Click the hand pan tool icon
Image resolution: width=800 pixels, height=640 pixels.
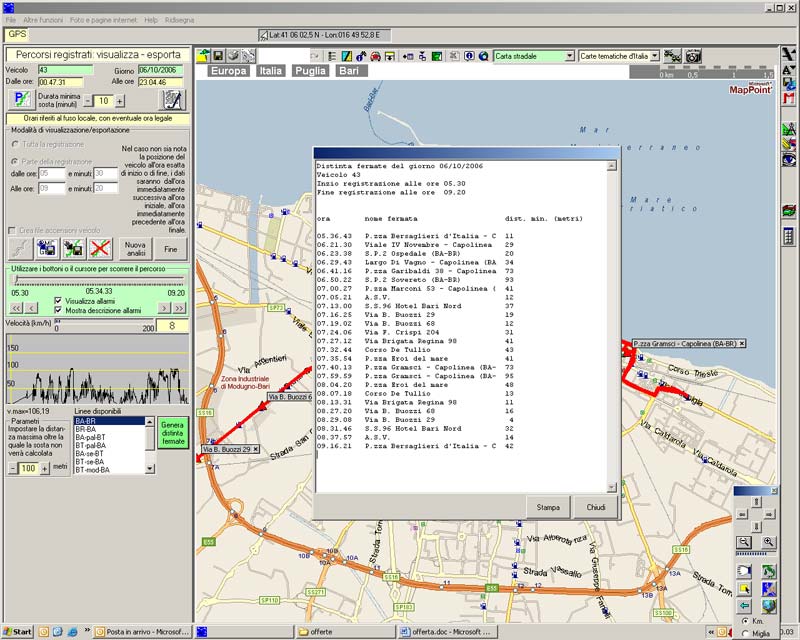point(744,571)
